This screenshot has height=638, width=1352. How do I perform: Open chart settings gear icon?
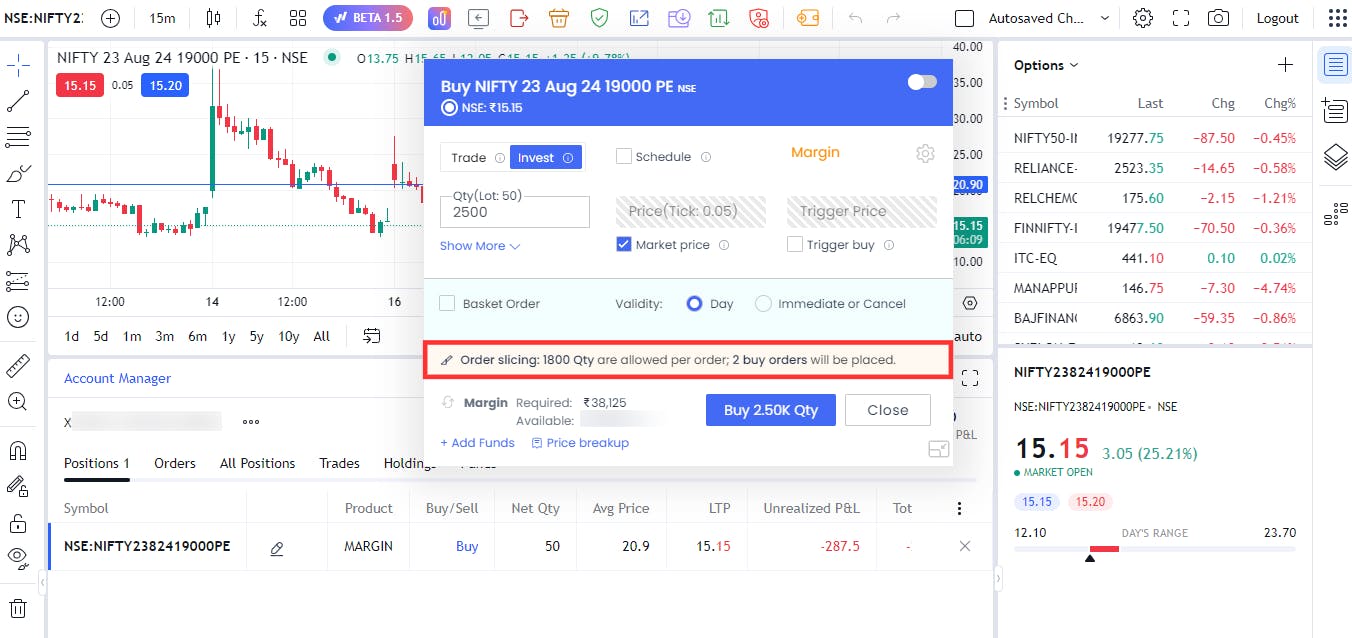pyautogui.click(x=1143, y=18)
